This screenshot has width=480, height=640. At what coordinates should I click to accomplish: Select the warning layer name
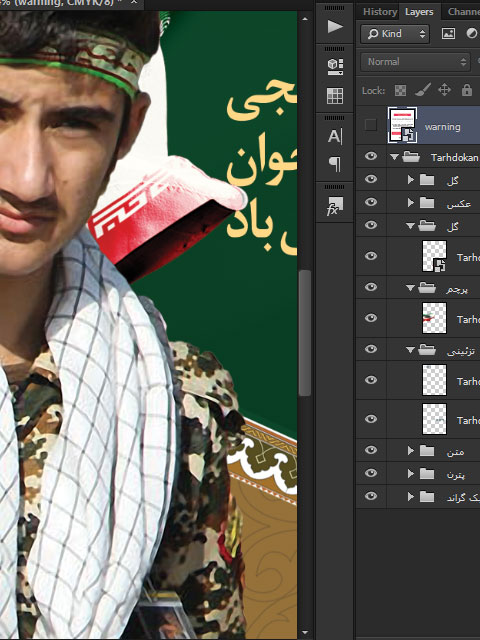click(442, 127)
